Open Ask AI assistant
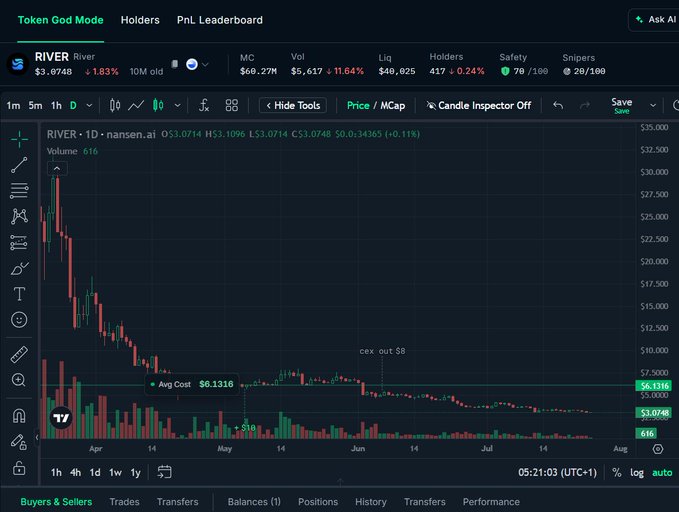Screen dimensions: 679x512 [x=655, y=19]
